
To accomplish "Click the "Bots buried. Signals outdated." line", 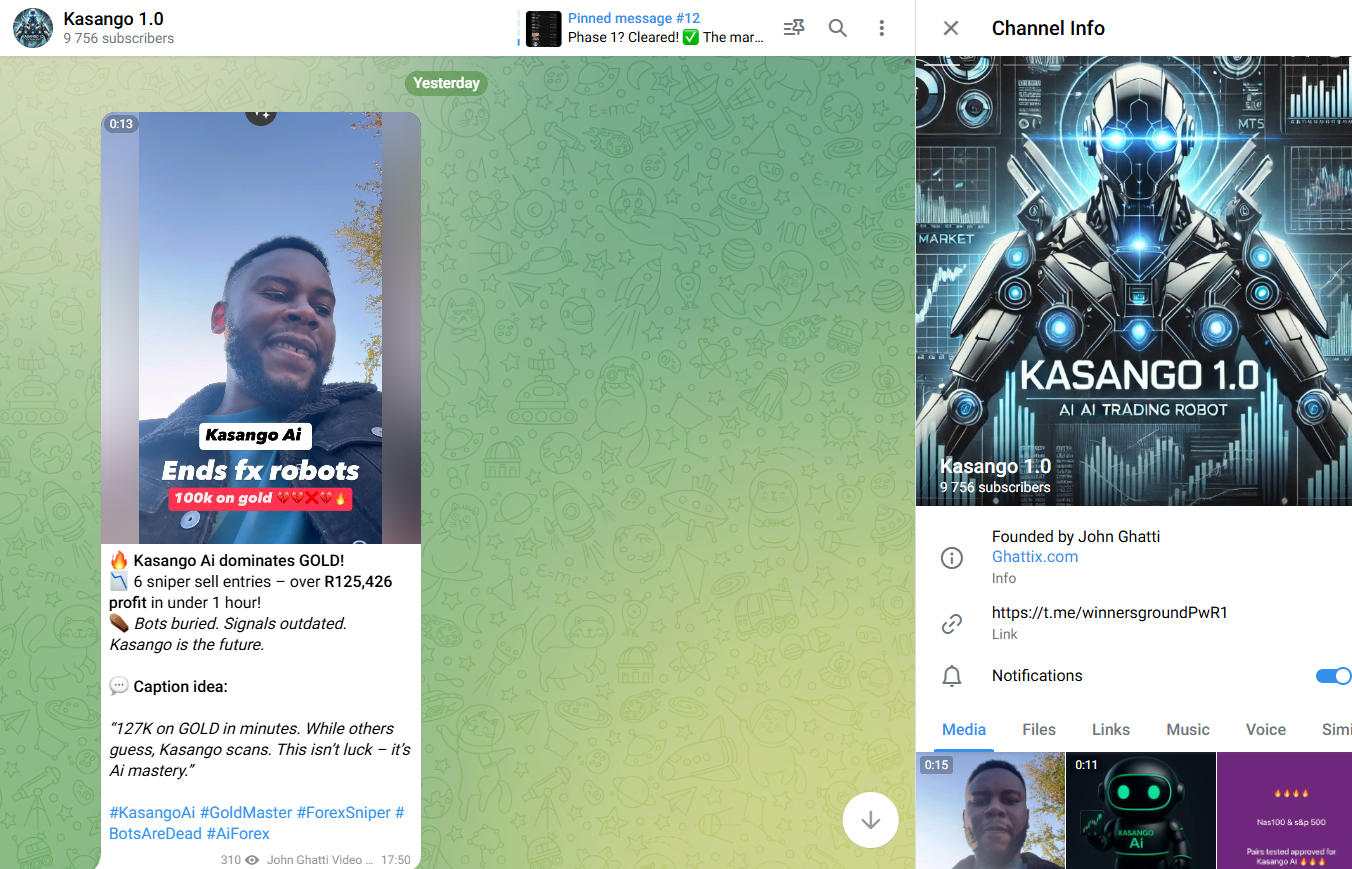I will pos(240,624).
